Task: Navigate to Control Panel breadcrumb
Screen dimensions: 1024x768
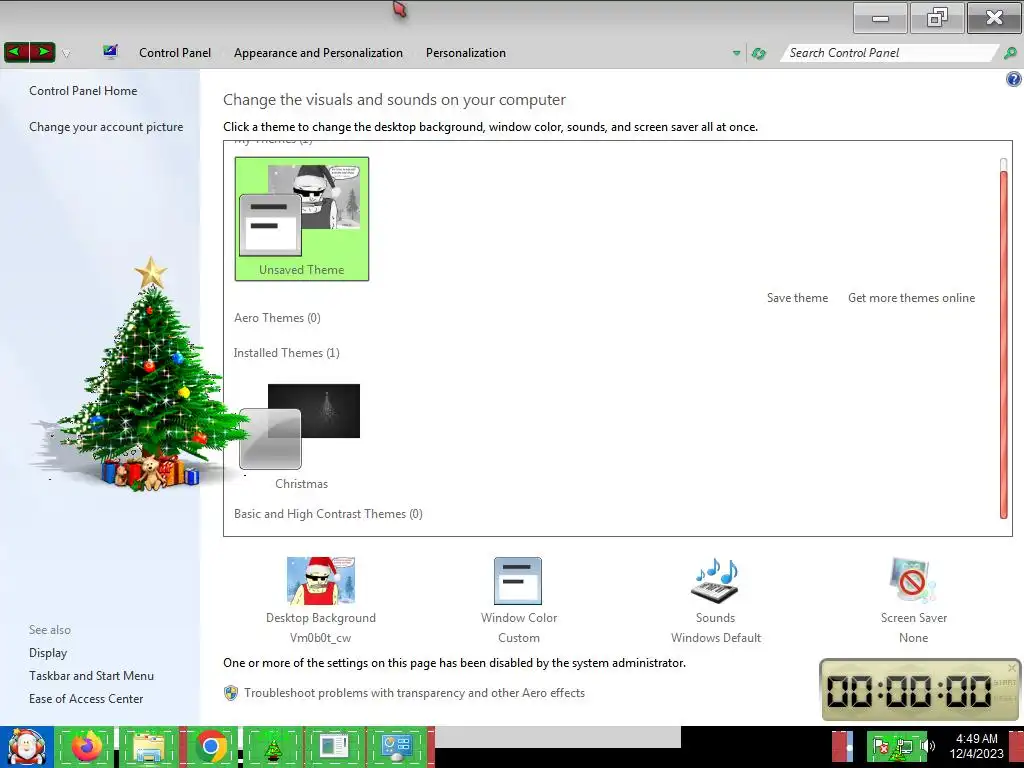Action: [x=175, y=53]
